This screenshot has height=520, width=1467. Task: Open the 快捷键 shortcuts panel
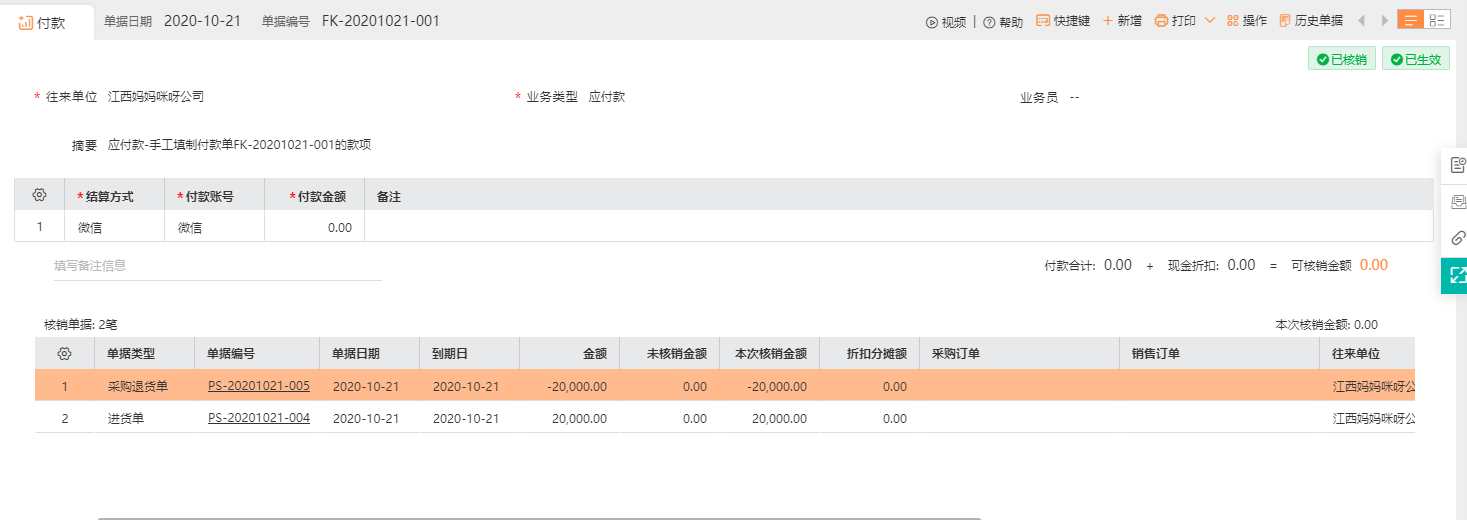pos(1063,21)
